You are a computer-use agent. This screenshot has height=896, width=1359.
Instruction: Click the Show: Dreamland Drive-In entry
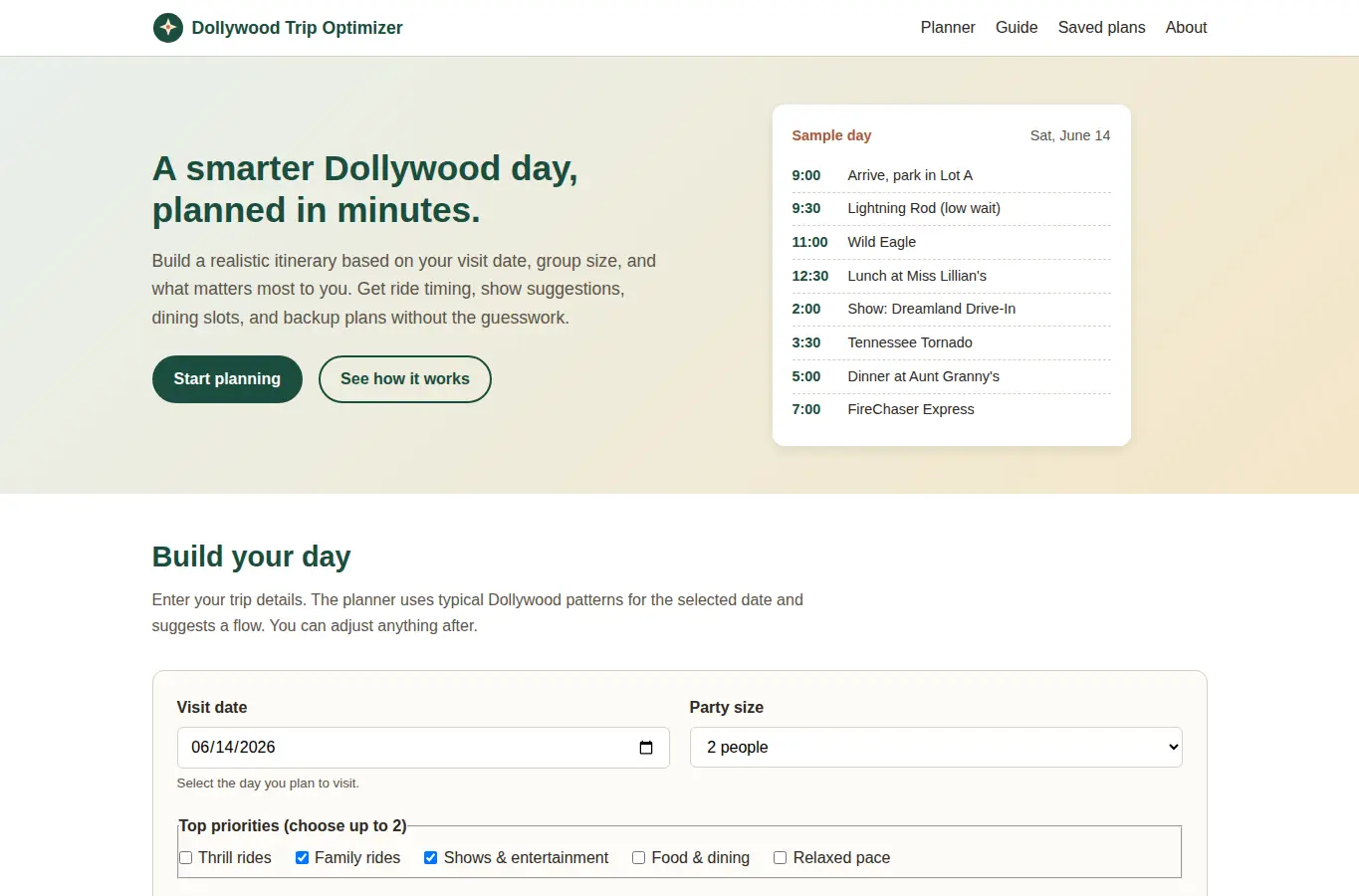click(951, 310)
